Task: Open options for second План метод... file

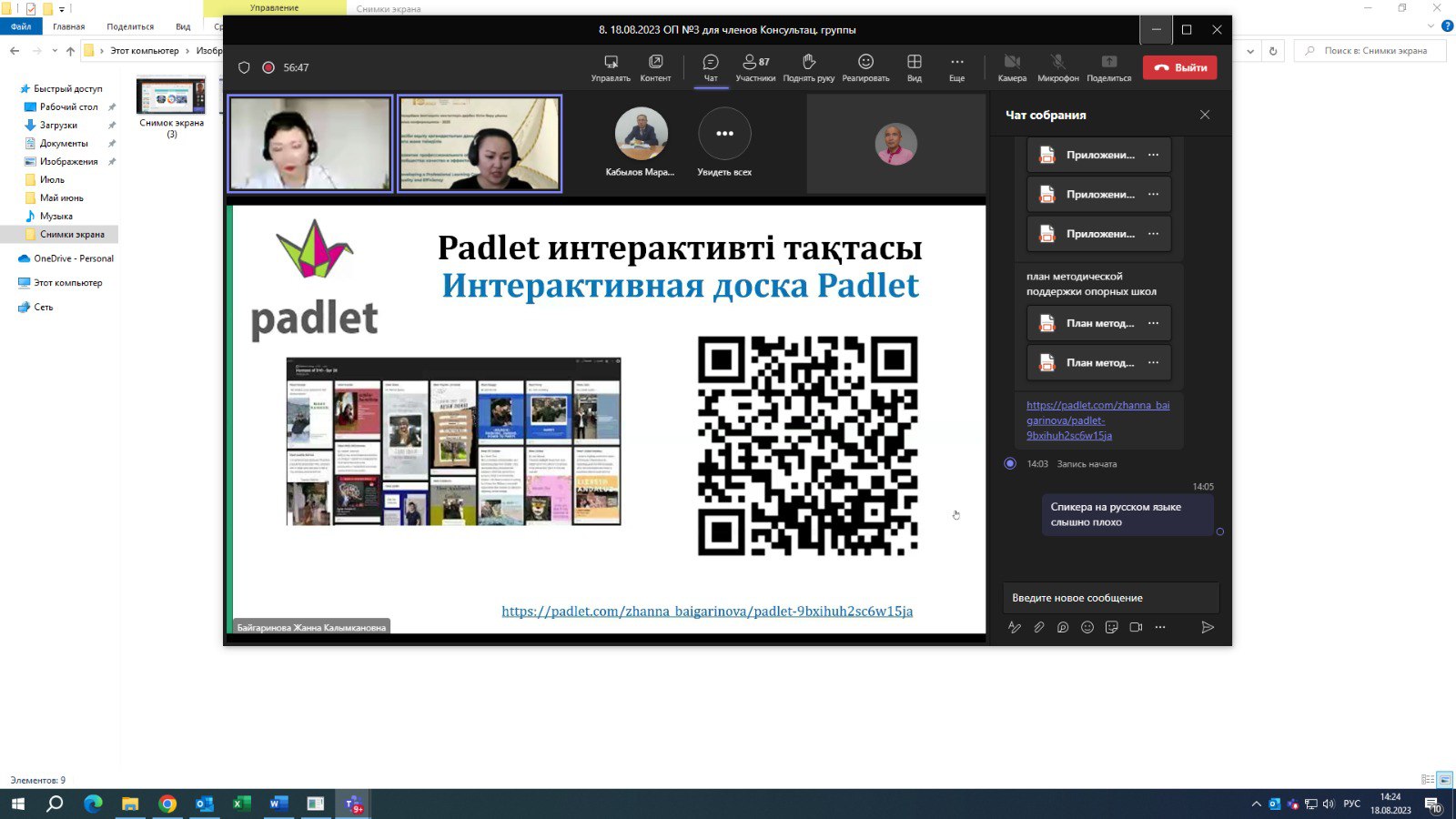Action: click(x=1154, y=362)
